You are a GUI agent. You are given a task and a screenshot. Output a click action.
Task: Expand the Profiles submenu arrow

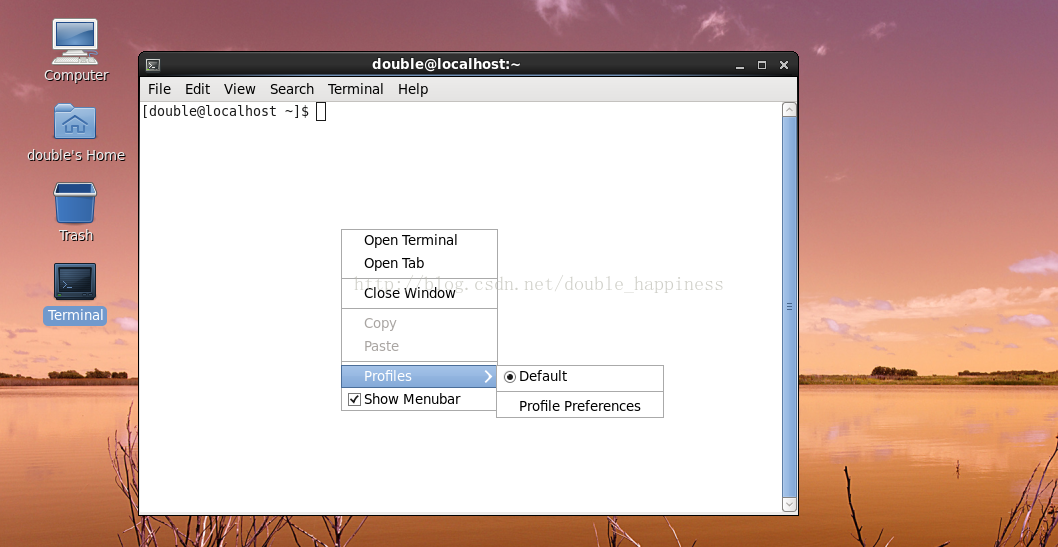pos(489,376)
